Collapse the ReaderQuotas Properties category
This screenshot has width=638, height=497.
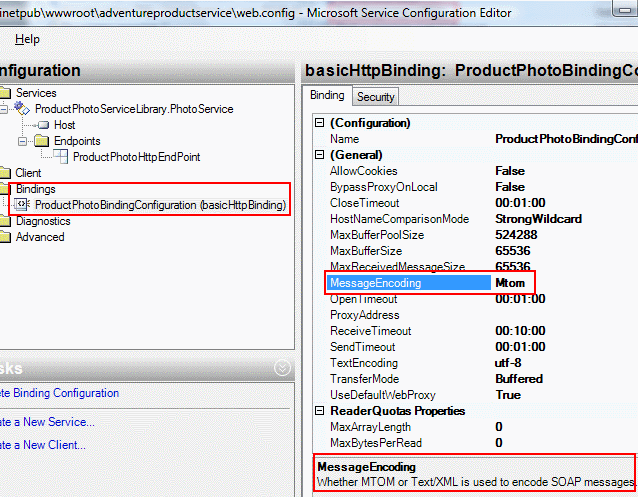pos(319,411)
